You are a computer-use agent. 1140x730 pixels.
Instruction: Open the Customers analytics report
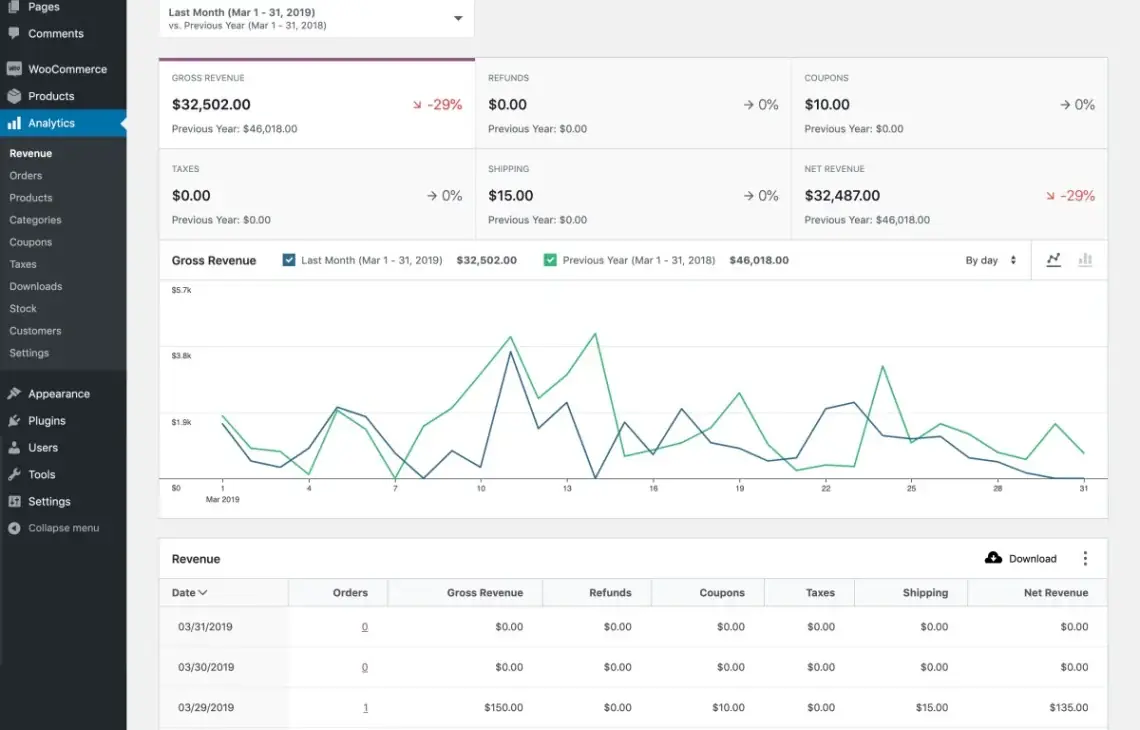coord(35,331)
